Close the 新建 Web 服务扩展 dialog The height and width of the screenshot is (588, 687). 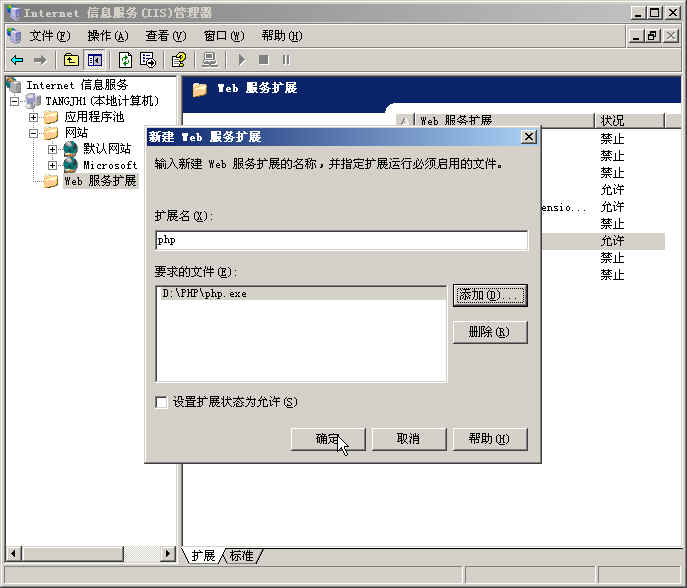click(x=529, y=137)
